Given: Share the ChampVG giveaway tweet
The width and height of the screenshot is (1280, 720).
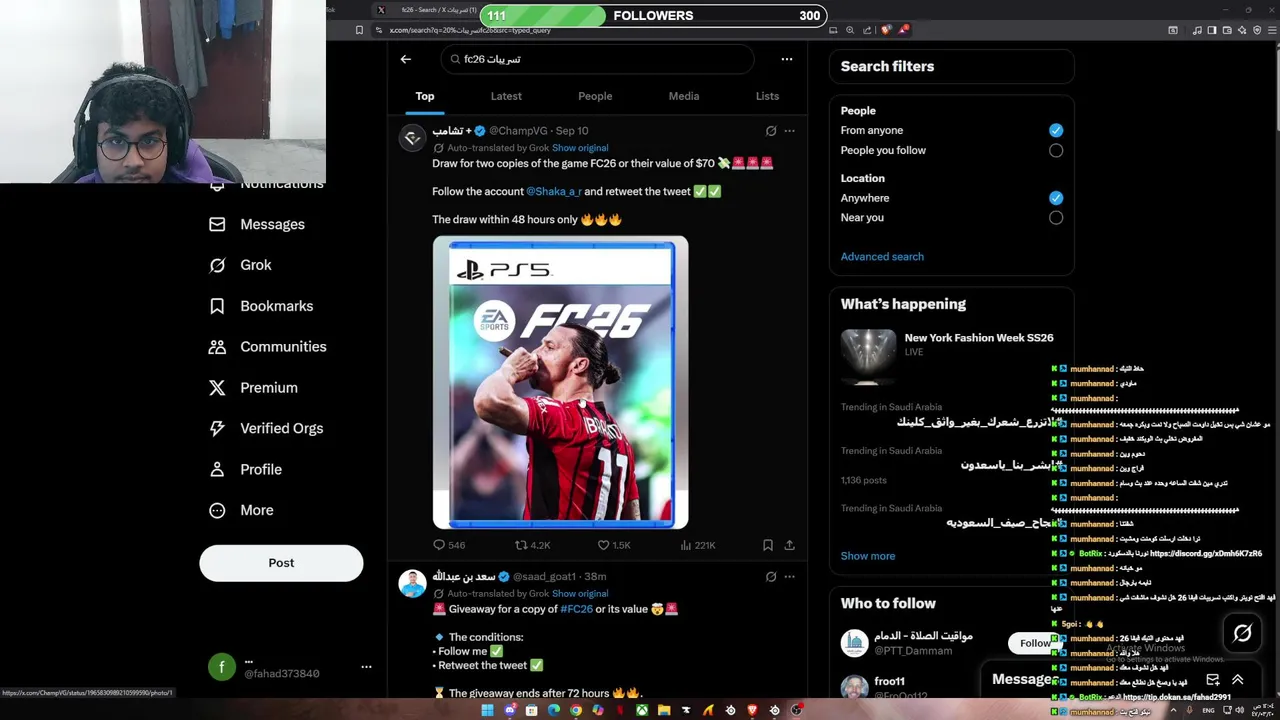Looking at the screenshot, I should point(789,545).
